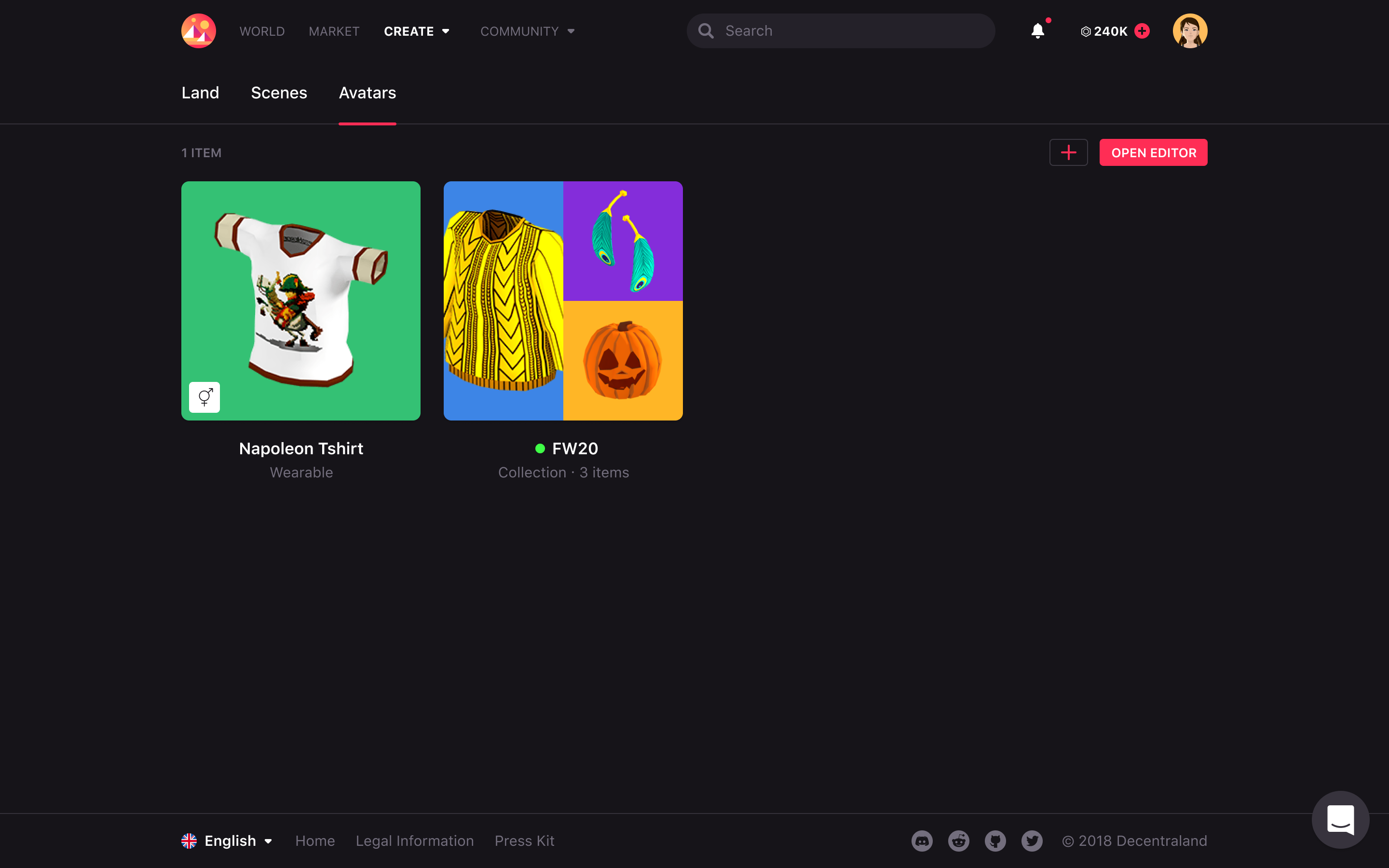Open the Legal Information link

click(x=414, y=841)
